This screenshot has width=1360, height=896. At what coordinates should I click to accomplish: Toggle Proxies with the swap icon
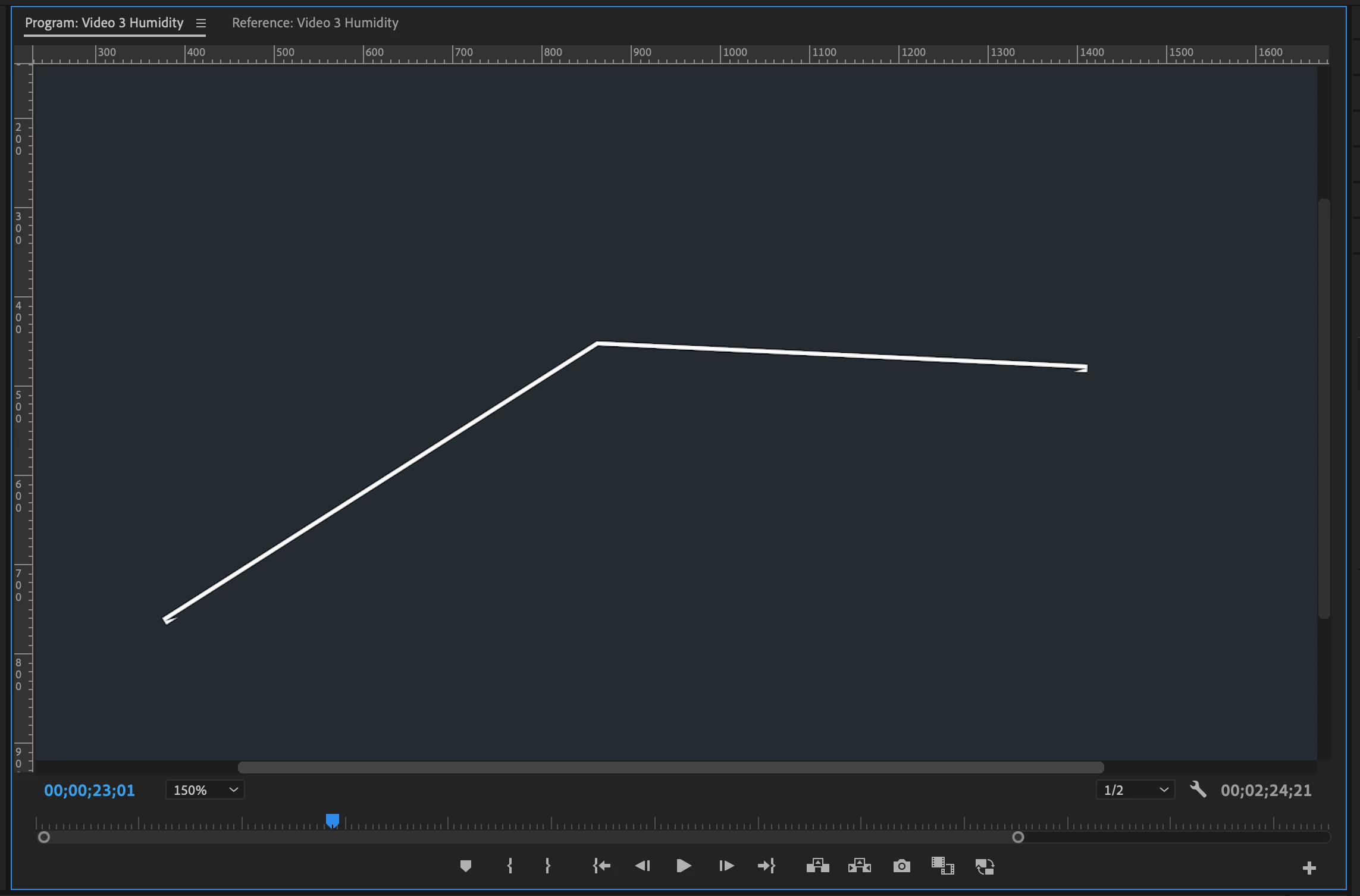click(x=985, y=866)
